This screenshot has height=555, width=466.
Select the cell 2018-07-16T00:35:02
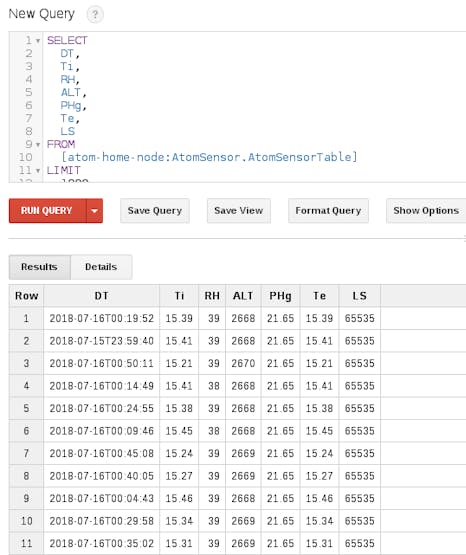coord(102,543)
